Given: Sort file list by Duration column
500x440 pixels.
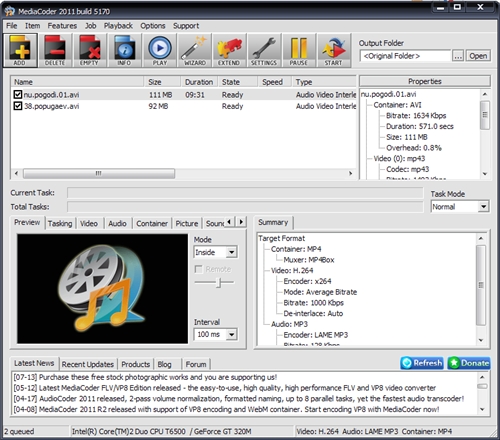Looking at the screenshot, I should point(199,82).
